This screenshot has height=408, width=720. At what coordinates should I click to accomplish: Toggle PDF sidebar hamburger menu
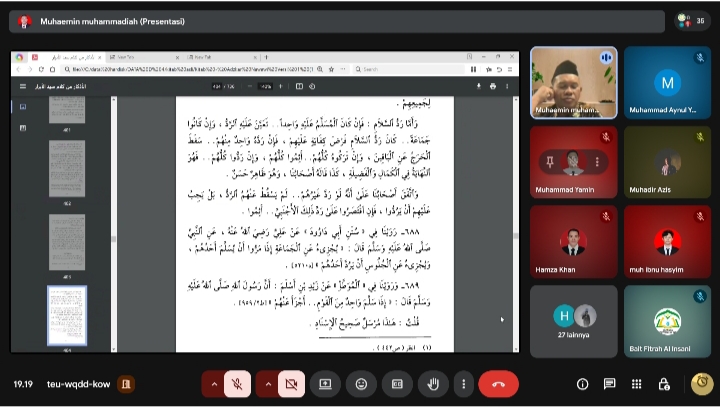(x=23, y=86)
